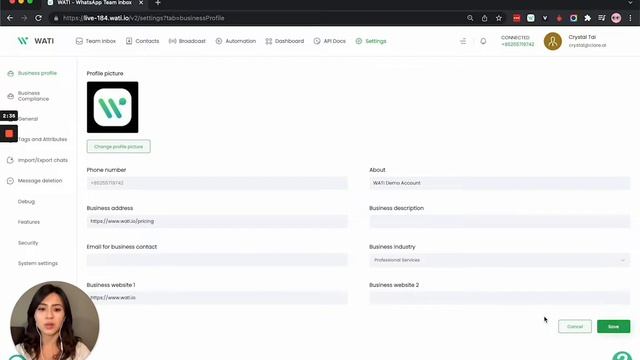
Task: Open Message deletion settings
Action: (40, 180)
